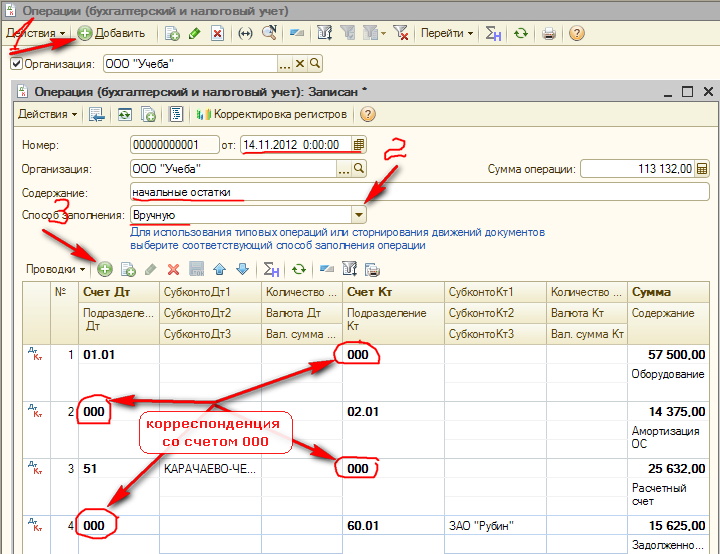The image size is (720, 554).
Task: Toggle the Организация filter checkbox
Action: [x=16, y=63]
